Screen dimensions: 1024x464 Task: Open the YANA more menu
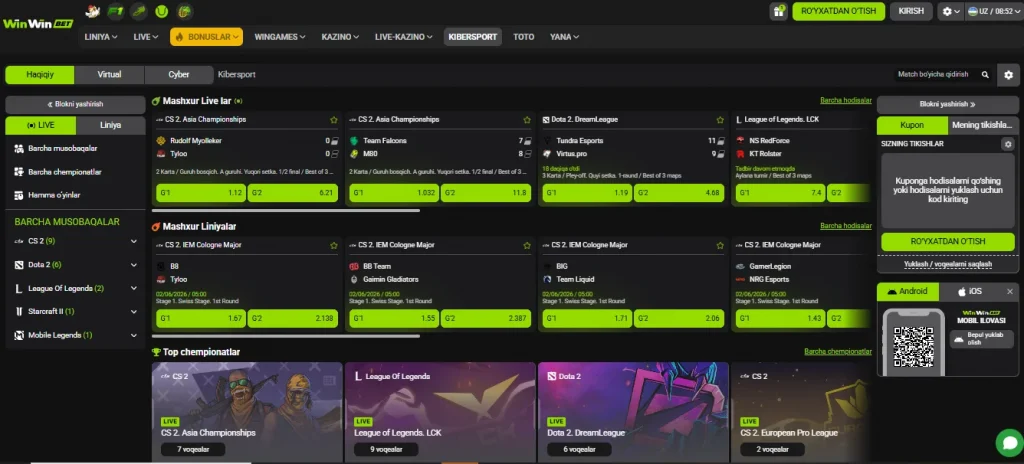[564, 37]
